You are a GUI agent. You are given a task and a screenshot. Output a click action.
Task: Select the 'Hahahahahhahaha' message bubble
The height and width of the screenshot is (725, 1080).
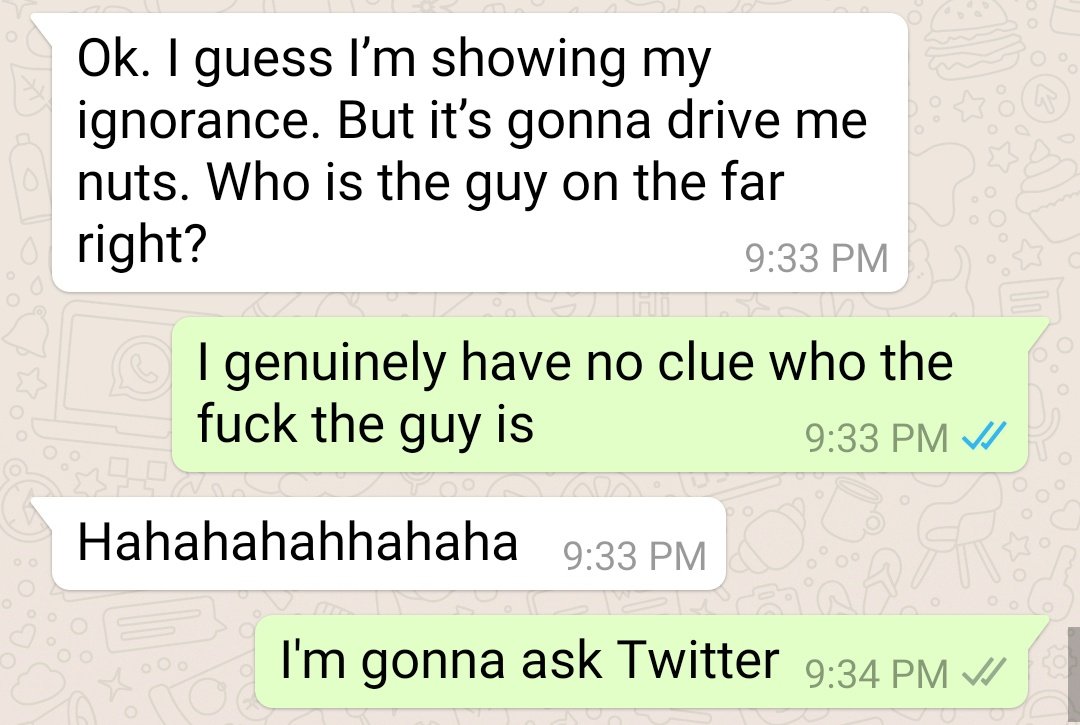(388, 543)
